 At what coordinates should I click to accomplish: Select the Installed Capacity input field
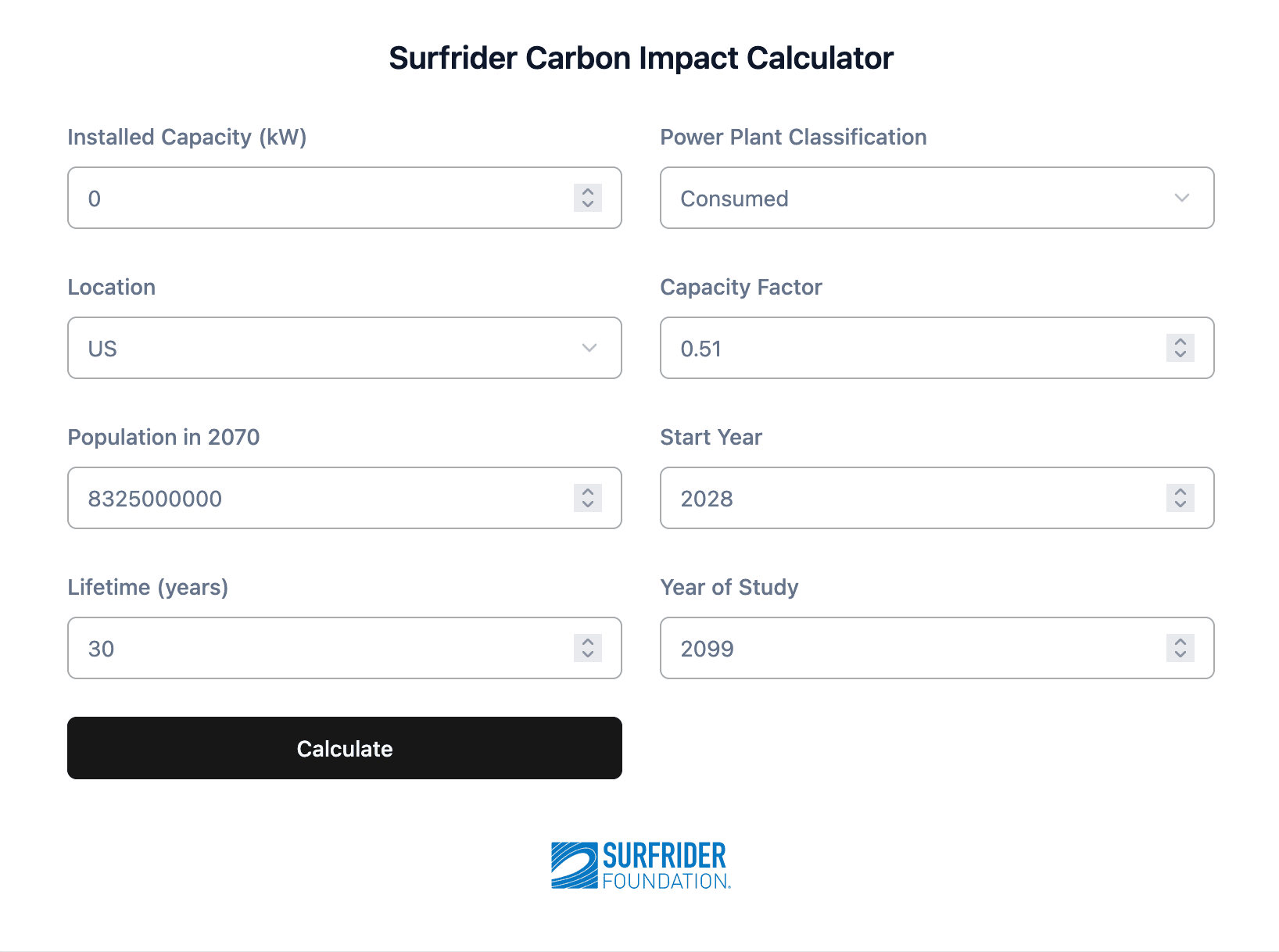313,198
